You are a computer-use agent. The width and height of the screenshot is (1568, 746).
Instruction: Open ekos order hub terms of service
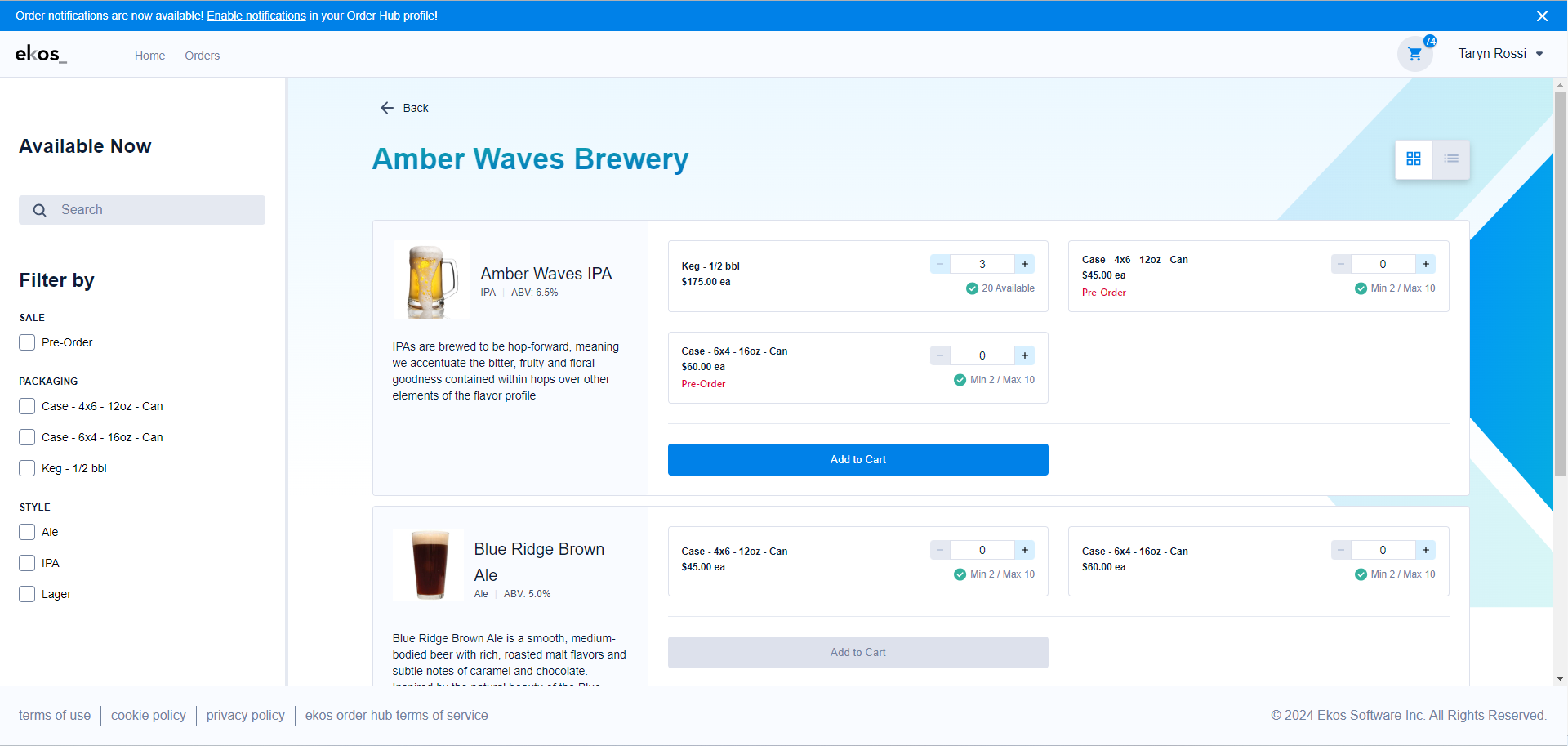[397, 715]
